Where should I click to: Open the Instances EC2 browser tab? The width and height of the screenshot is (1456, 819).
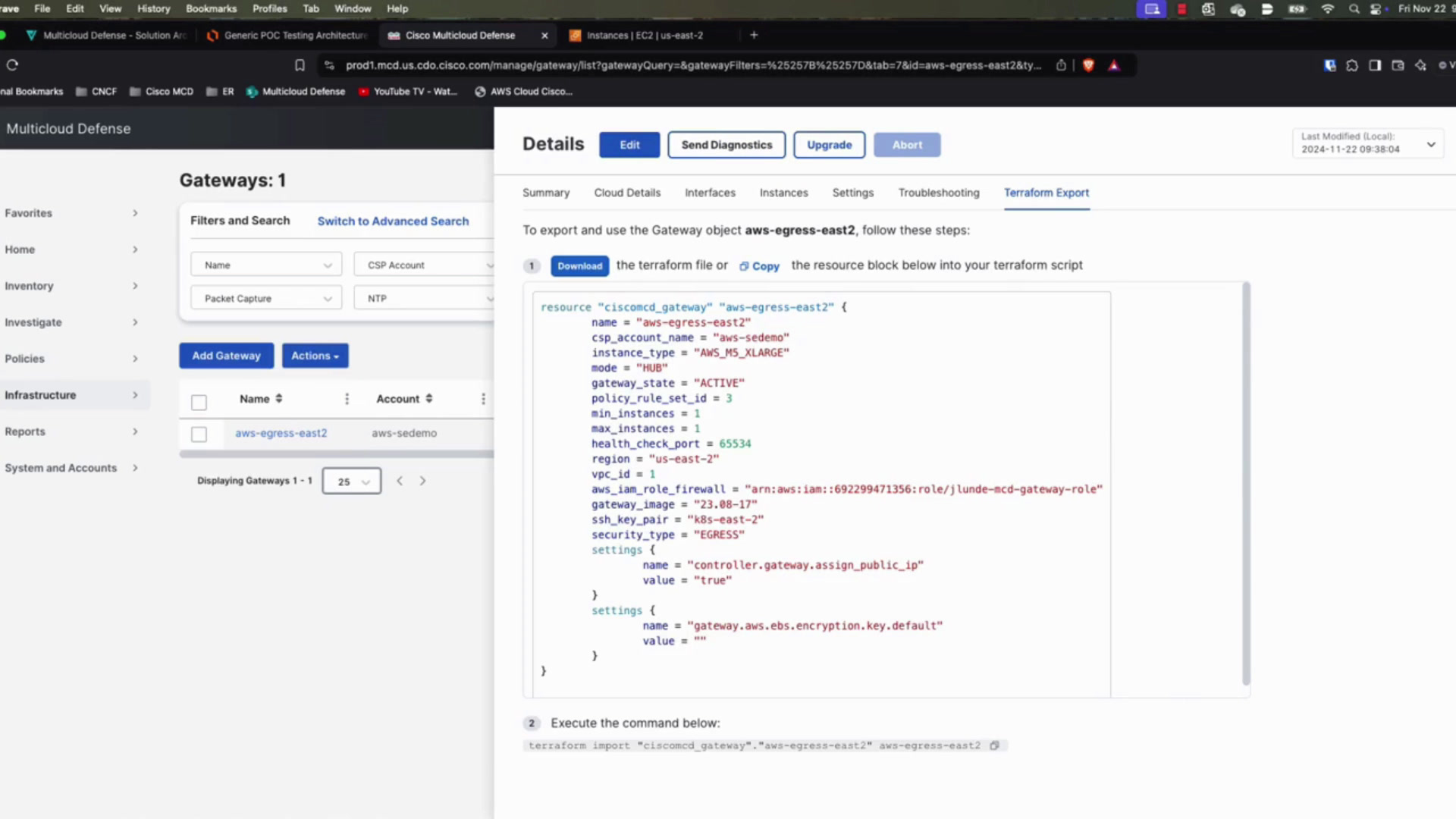coord(645,35)
